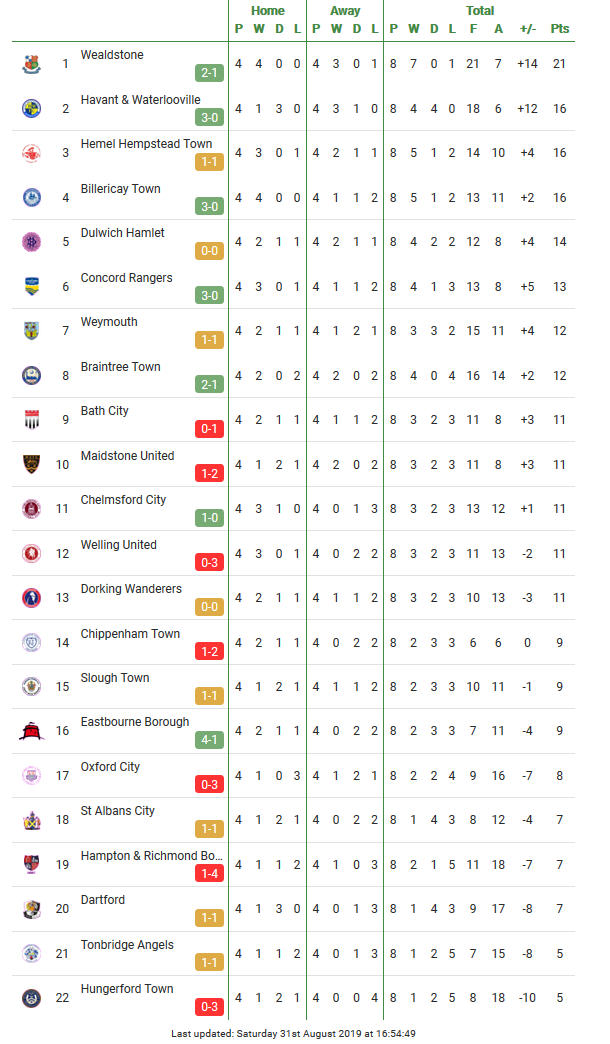Click Wealdstone's green 2-1 result badge
The height and width of the screenshot is (1044, 610).
[x=209, y=73]
